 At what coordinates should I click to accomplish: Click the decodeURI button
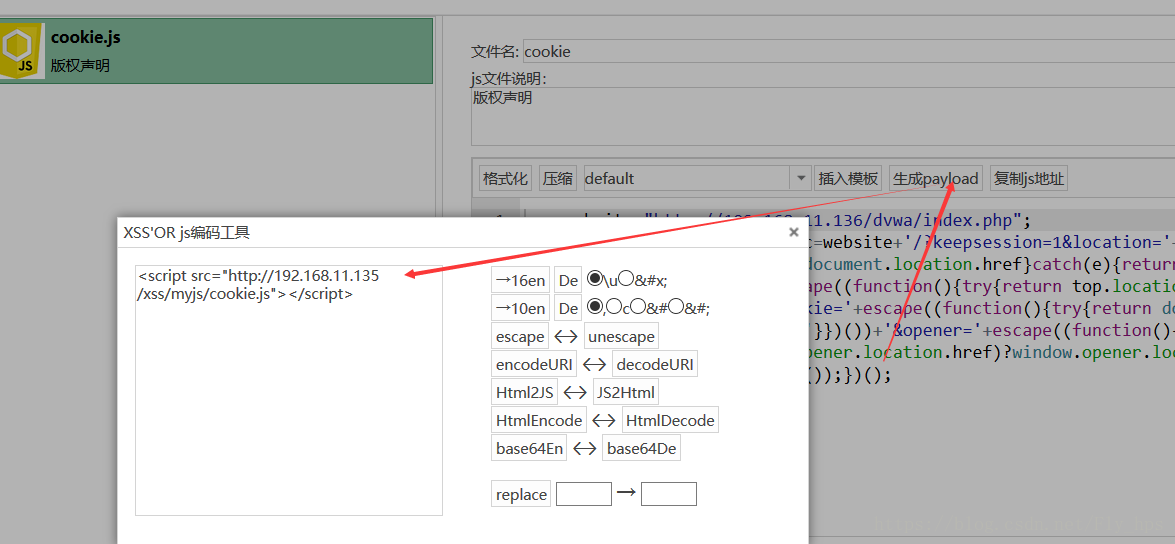point(655,365)
